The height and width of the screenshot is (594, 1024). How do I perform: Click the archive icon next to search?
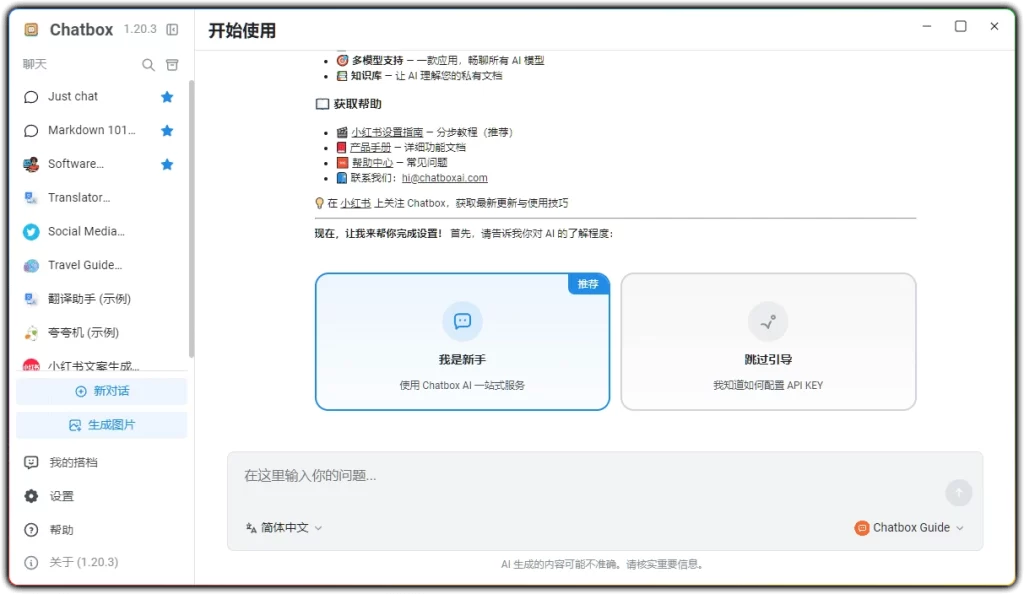[172, 65]
